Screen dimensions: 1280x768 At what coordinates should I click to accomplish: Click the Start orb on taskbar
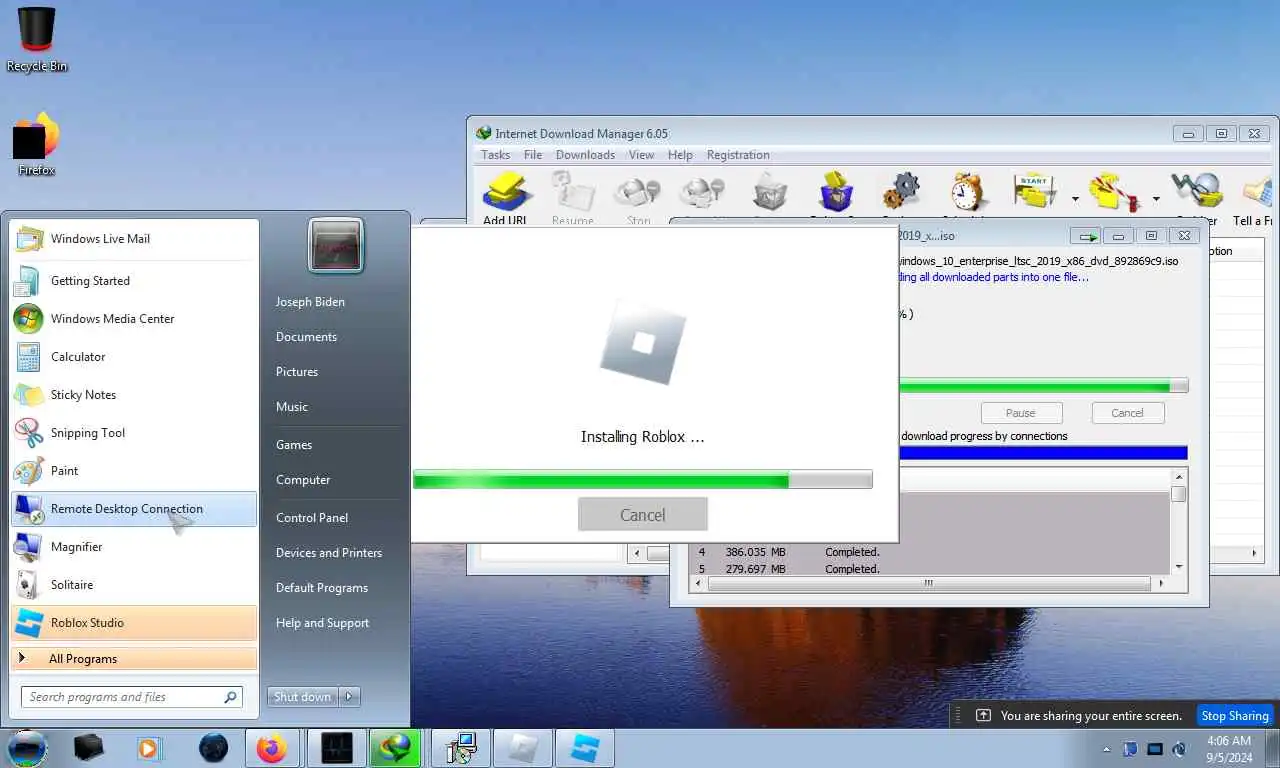point(28,747)
